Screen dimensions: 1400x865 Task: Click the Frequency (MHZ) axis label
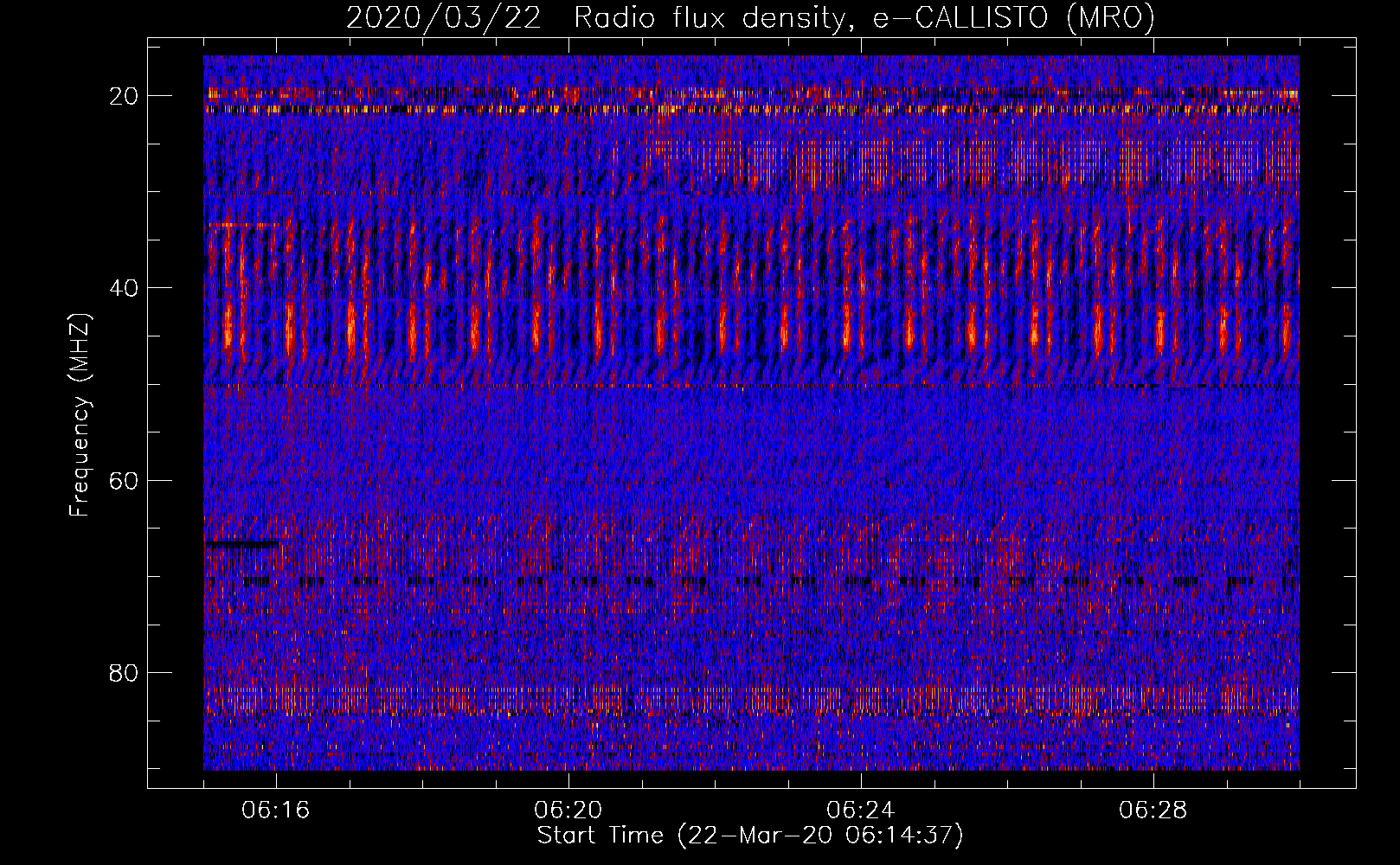[80, 414]
